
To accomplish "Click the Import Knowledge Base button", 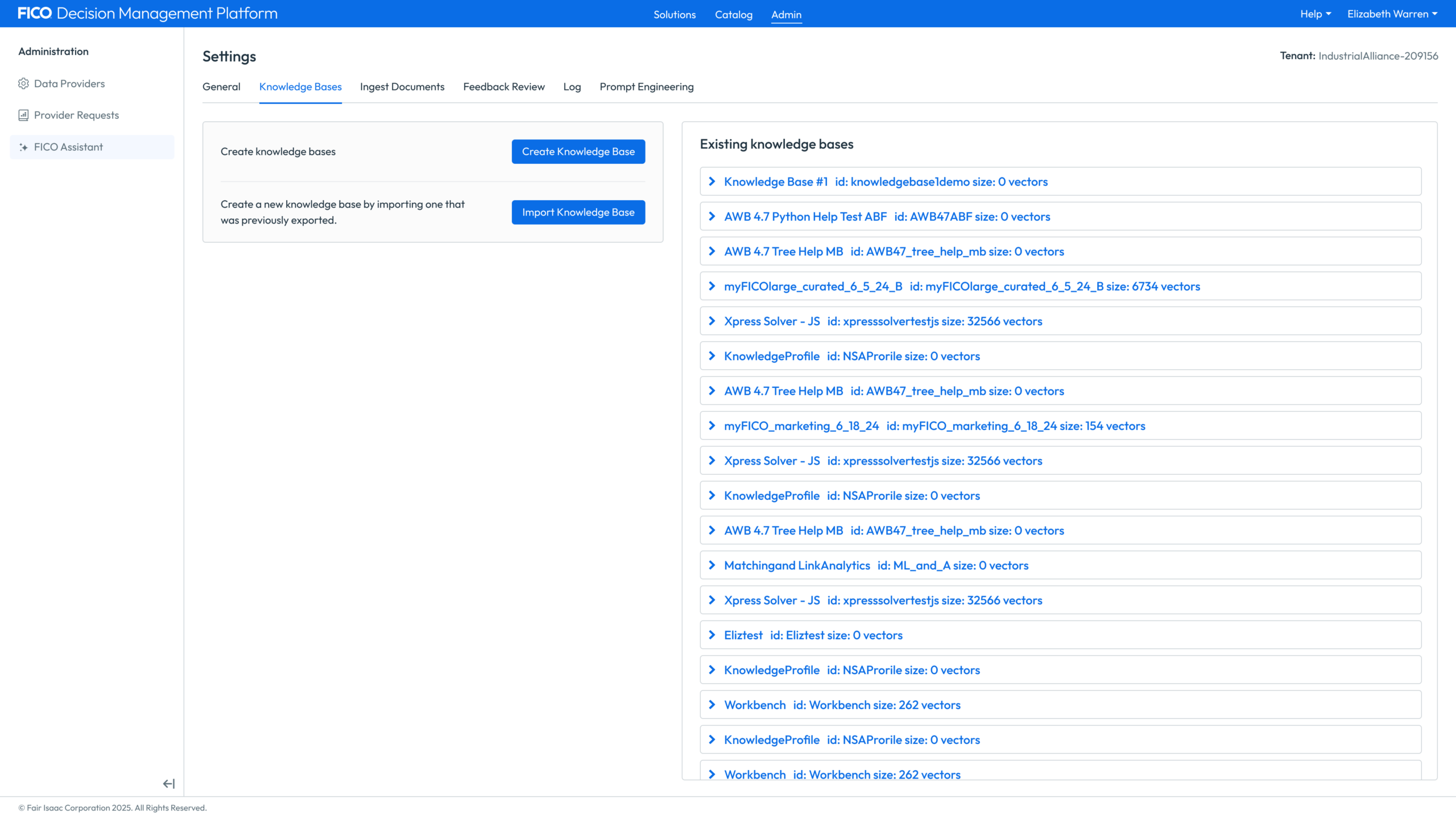I will tap(578, 212).
